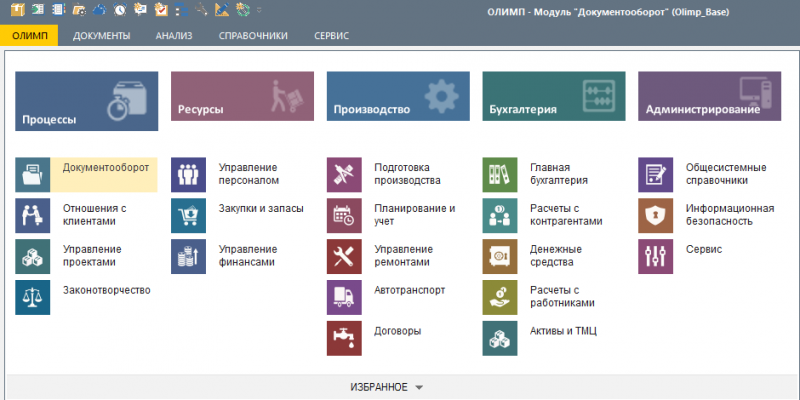
Task: Click the Ресурсы category tile
Action: click(242, 96)
